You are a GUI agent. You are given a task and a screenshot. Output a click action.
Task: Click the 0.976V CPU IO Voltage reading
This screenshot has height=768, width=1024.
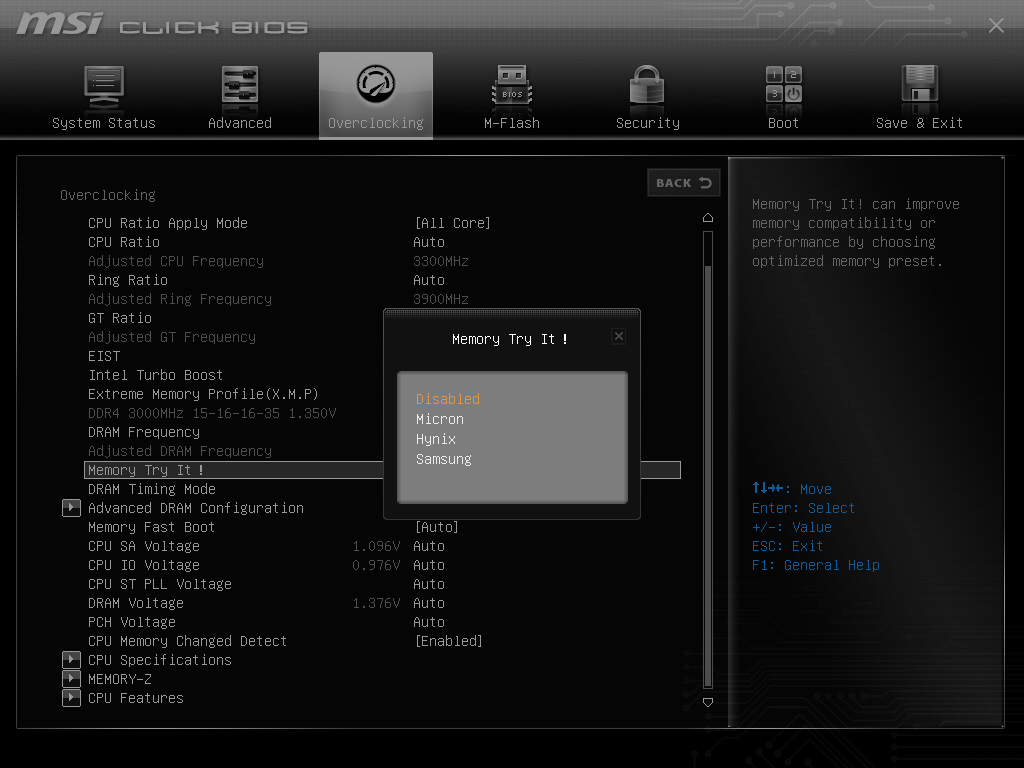pyautogui.click(x=376, y=565)
